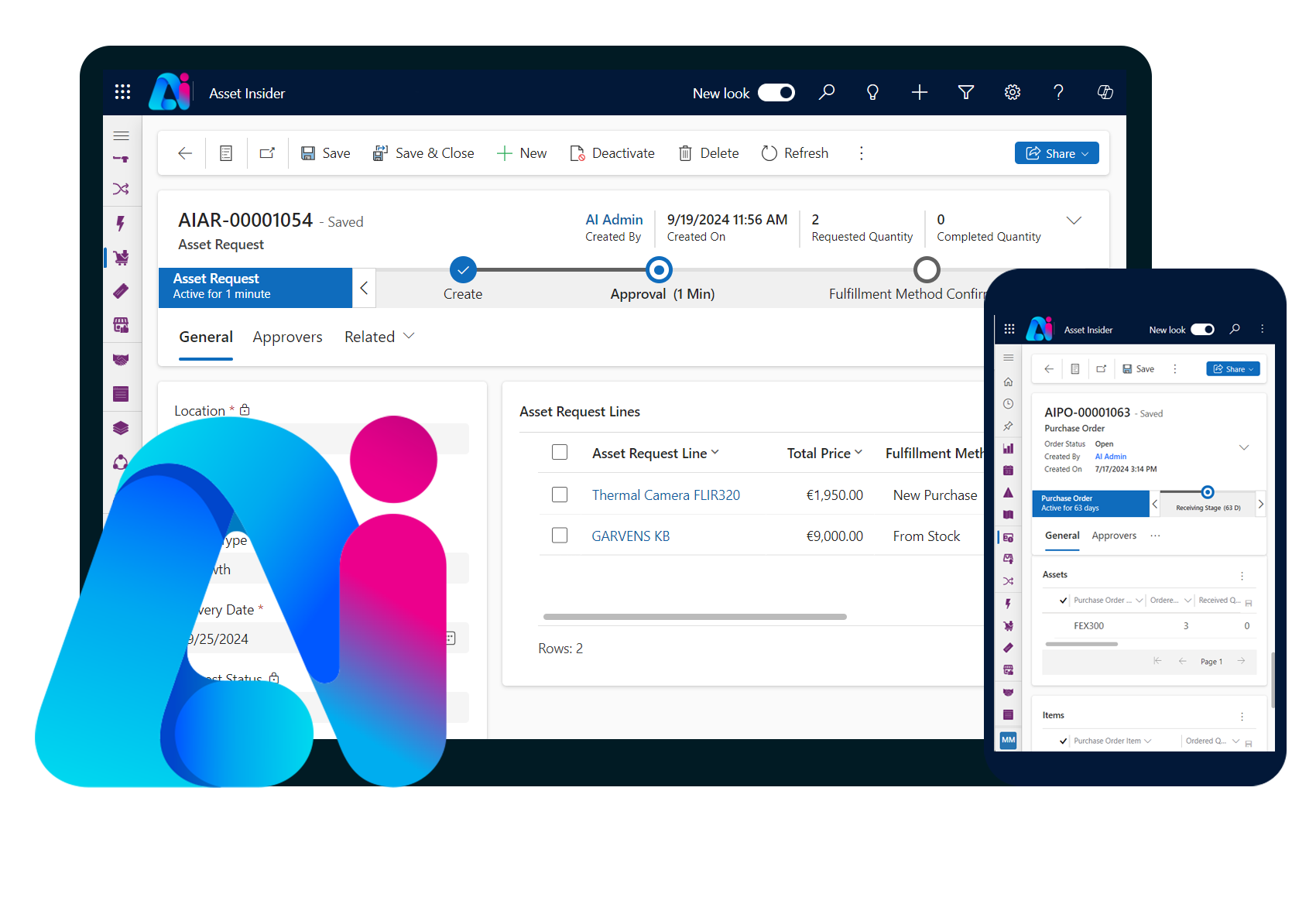This screenshot has height=897, width=1316.
Task: Toggle the hamburger menu in the tablet sidebar
Action: point(121,135)
